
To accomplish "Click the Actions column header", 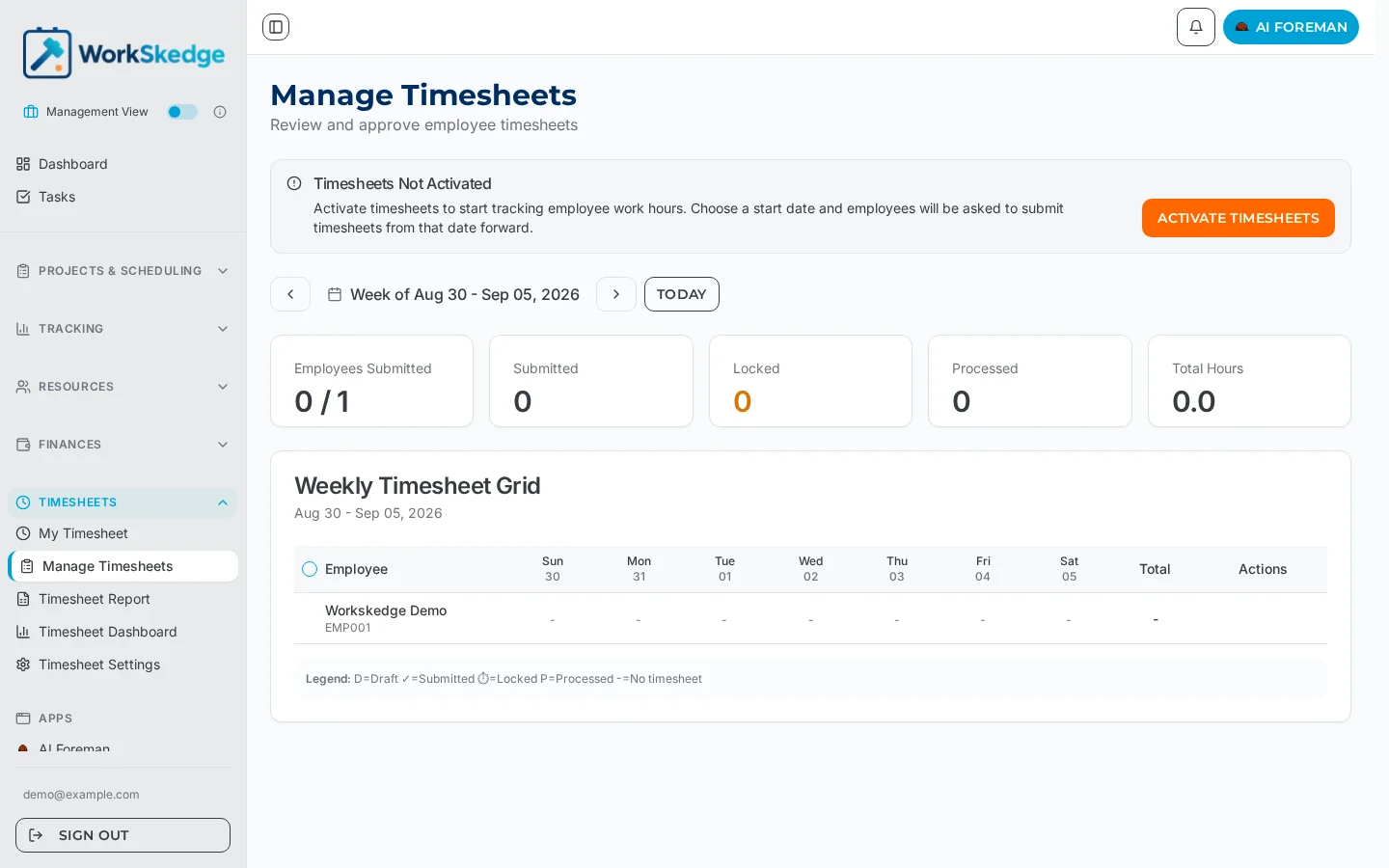I will [1263, 569].
